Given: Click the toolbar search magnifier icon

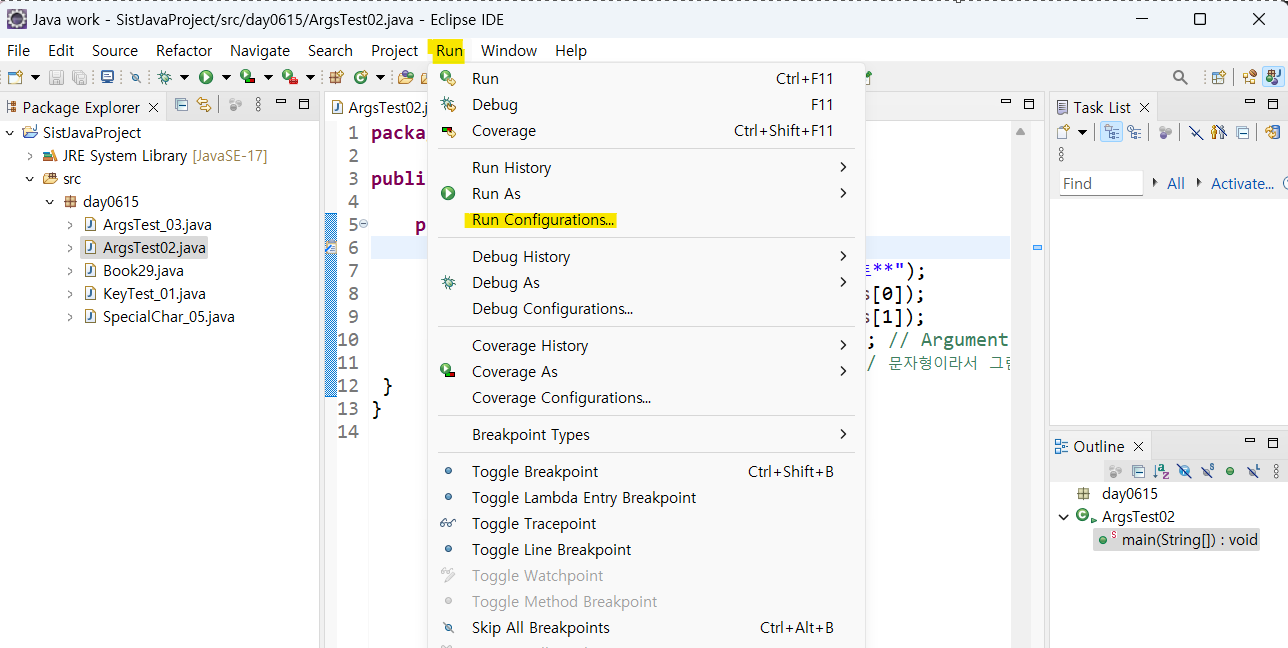Looking at the screenshot, I should (x=1180, y=77).
